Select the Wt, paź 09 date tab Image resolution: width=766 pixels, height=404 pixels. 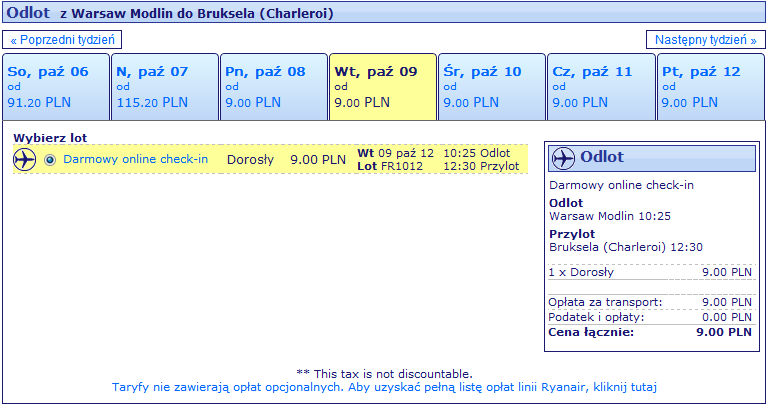coord(383,87)
